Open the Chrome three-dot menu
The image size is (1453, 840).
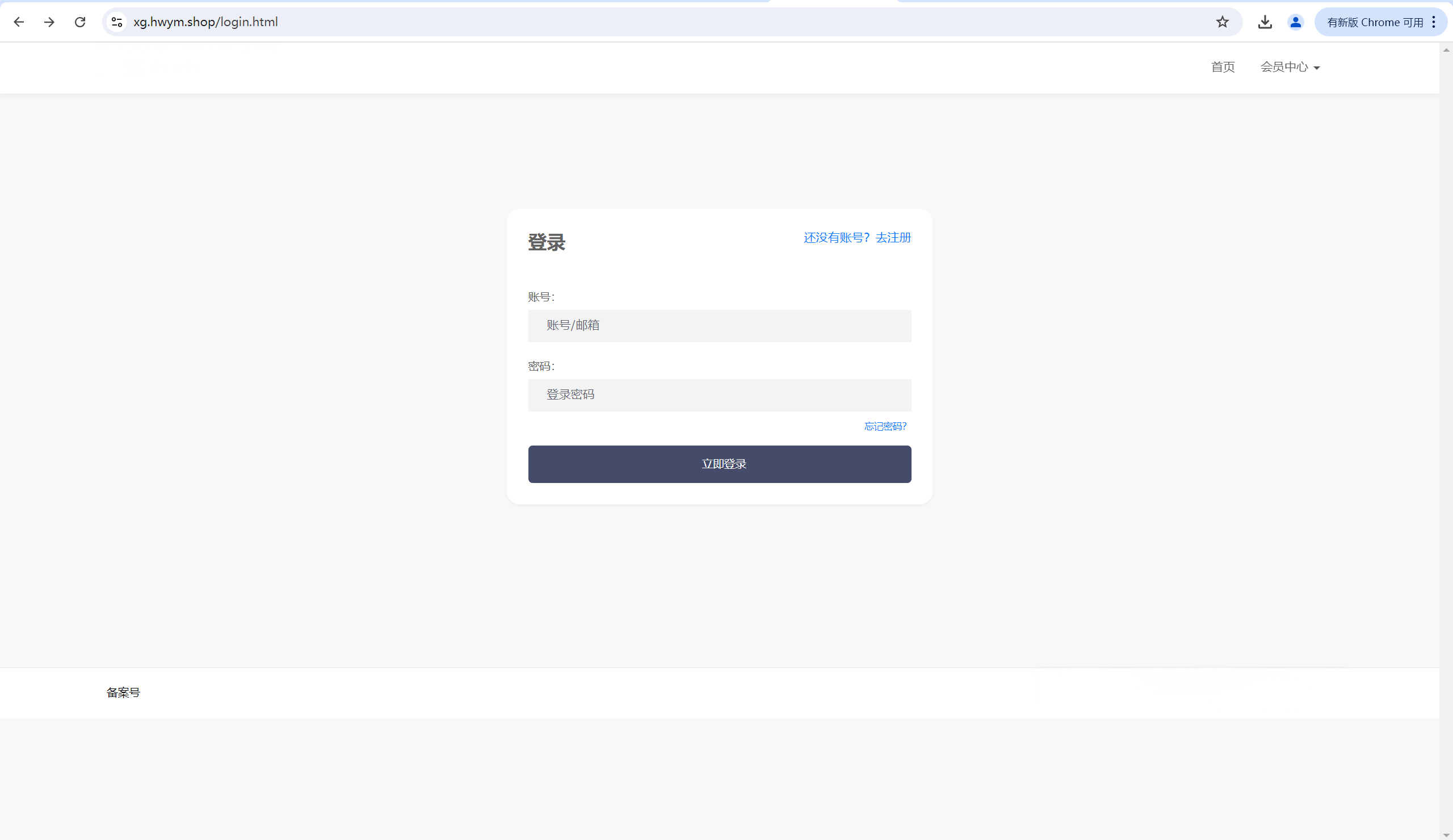click(1433, 22)
